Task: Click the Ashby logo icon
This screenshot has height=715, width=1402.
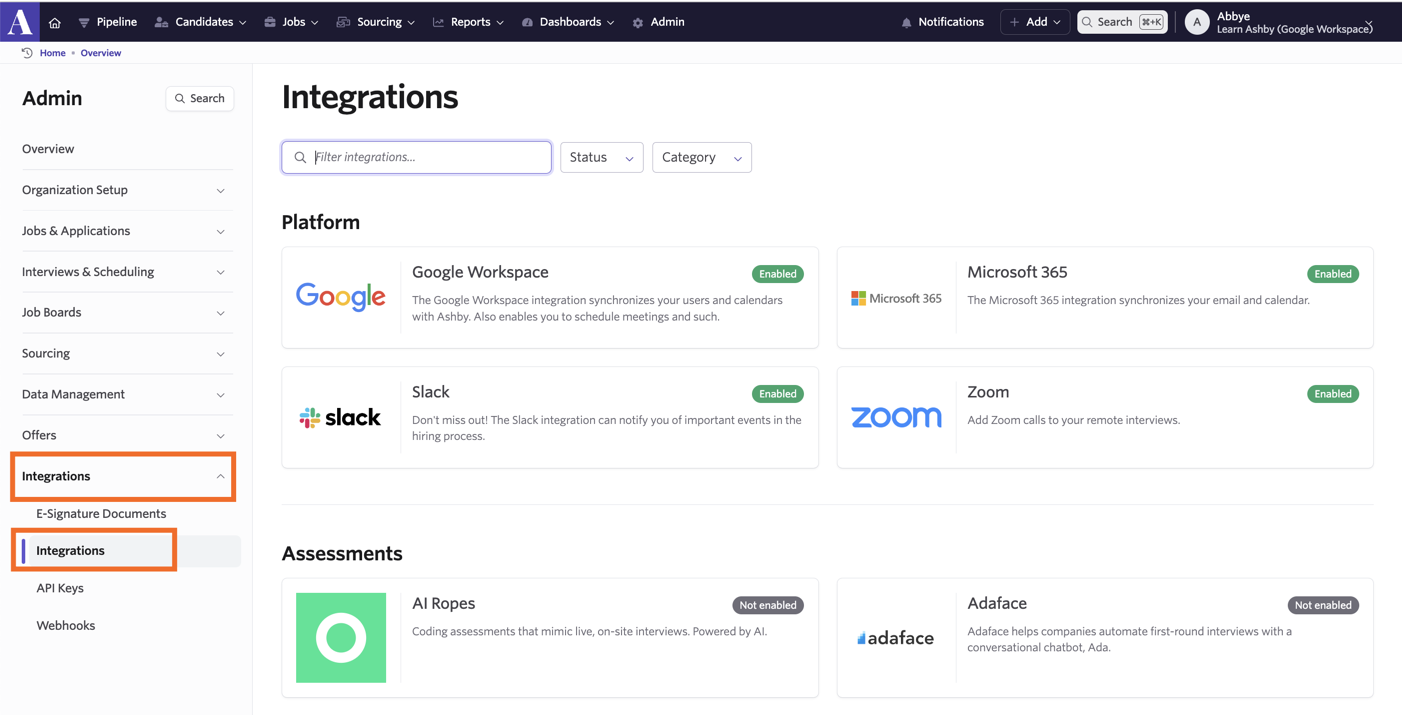Action: (20, 21)
